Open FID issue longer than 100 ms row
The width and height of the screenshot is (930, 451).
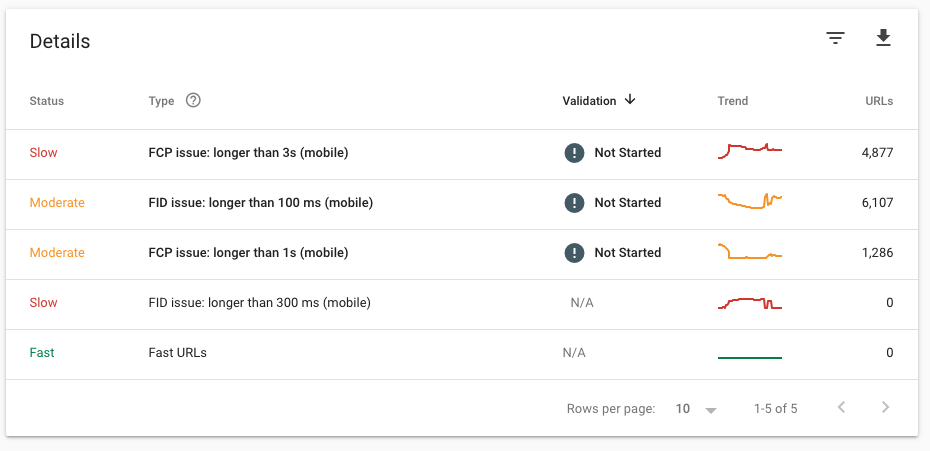click(462, 205)
